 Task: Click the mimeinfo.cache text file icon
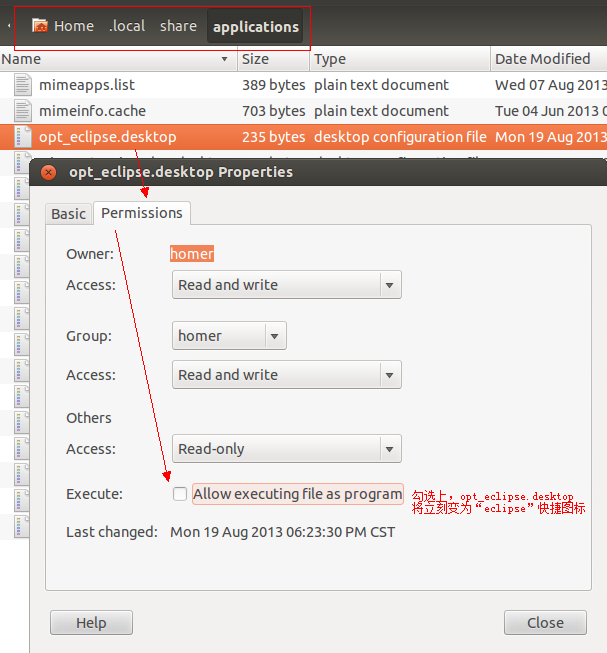point(22,111)
